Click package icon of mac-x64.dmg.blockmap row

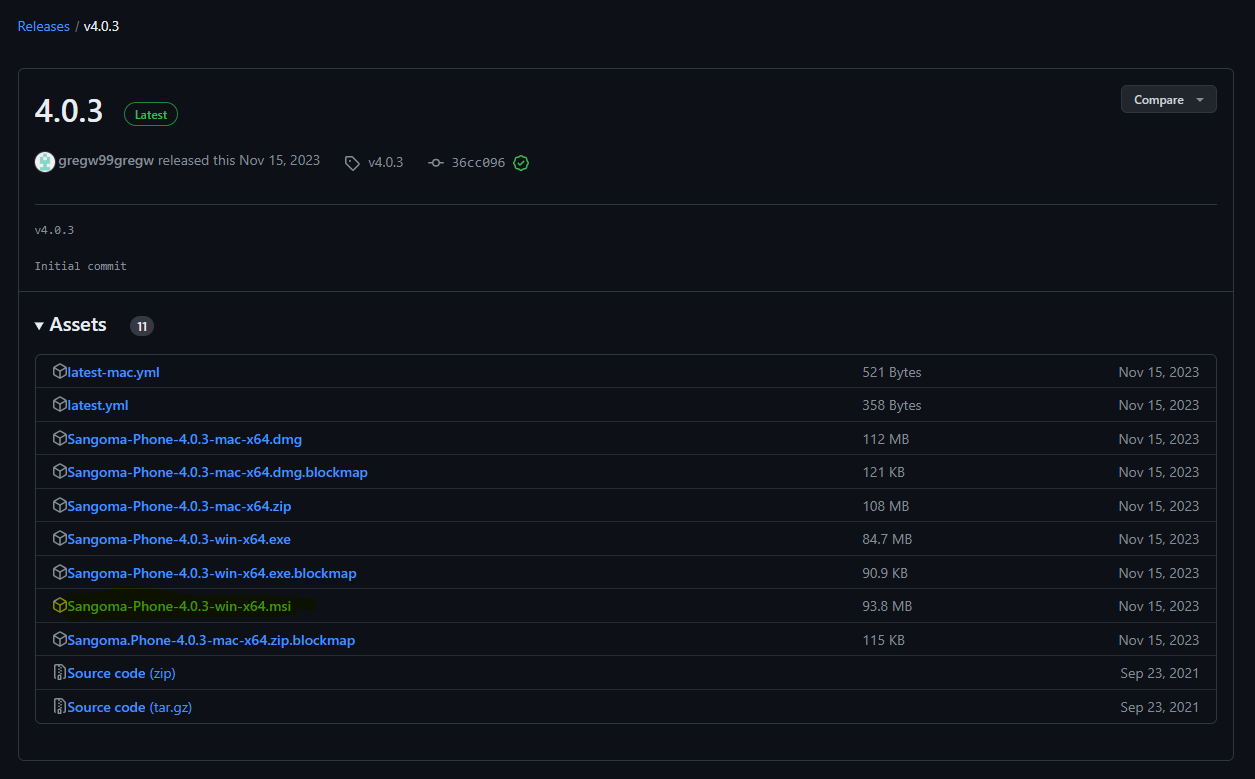point(59,472)
